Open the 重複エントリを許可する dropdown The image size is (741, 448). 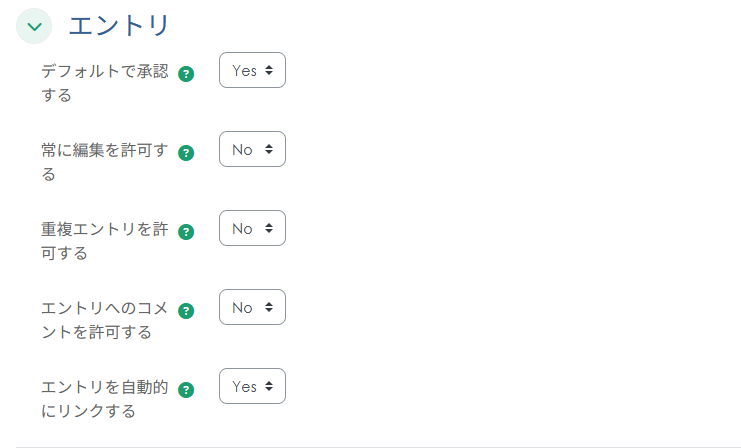(x=252, y=229)
